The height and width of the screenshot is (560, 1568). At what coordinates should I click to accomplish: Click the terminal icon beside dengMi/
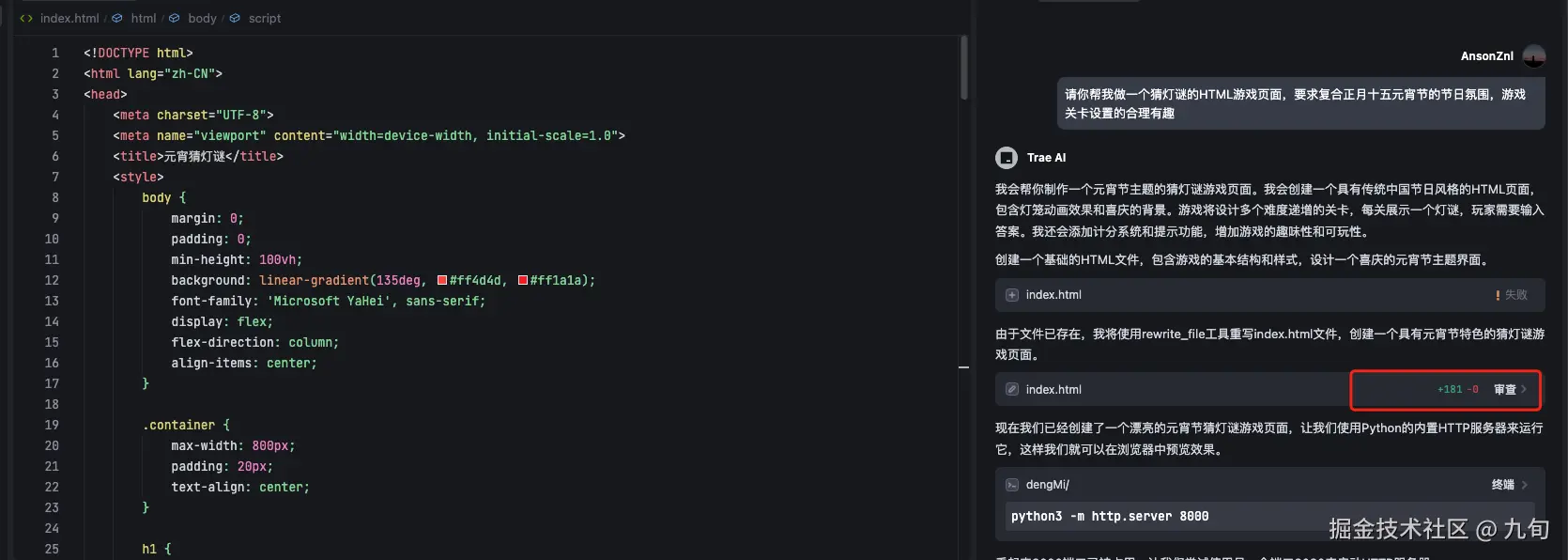[1012, 485]
